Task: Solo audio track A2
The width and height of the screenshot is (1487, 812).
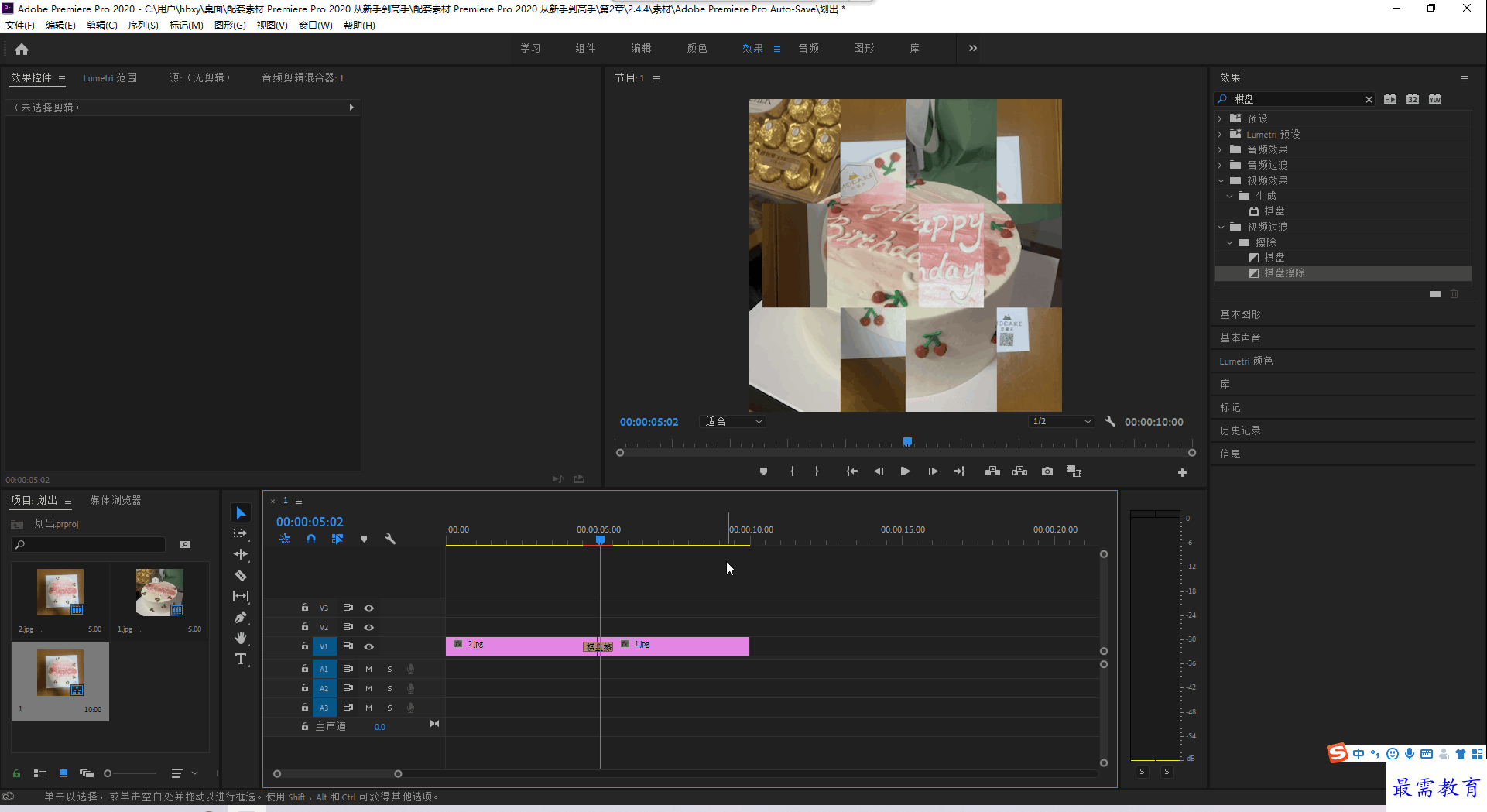Action: pyautogui.click(x=390, y=688)
